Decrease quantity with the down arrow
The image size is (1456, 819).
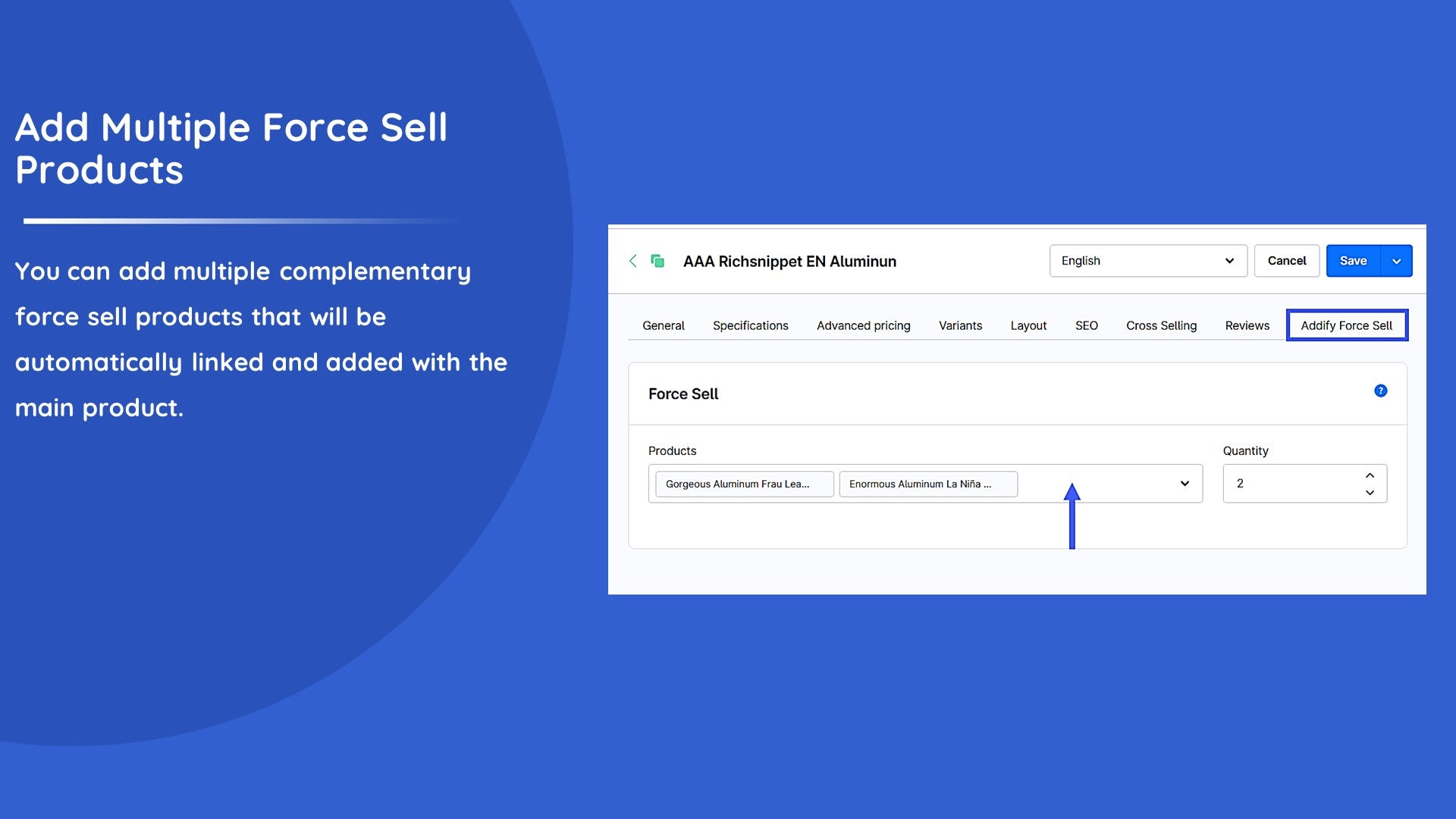(1370, 493)
